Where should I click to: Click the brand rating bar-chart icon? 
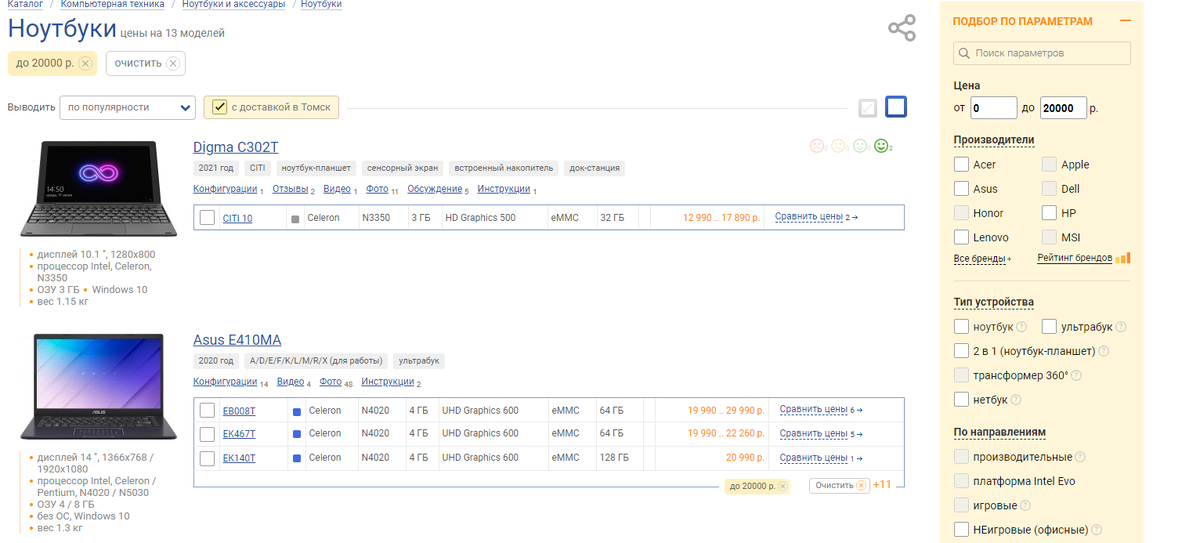1123,258
